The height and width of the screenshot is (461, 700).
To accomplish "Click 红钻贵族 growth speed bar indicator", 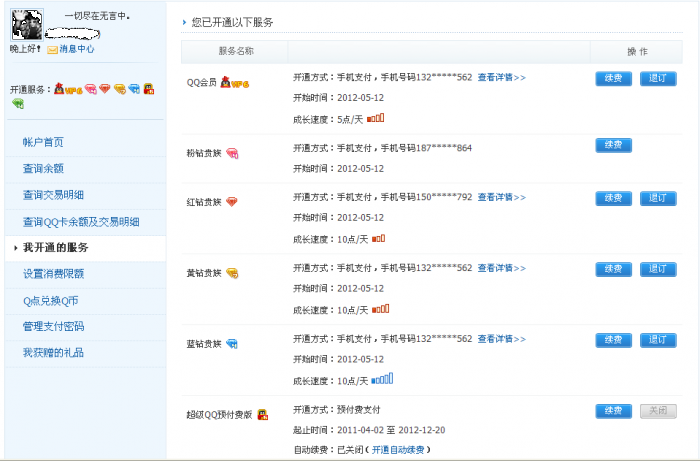I will [x=378, y=239].
